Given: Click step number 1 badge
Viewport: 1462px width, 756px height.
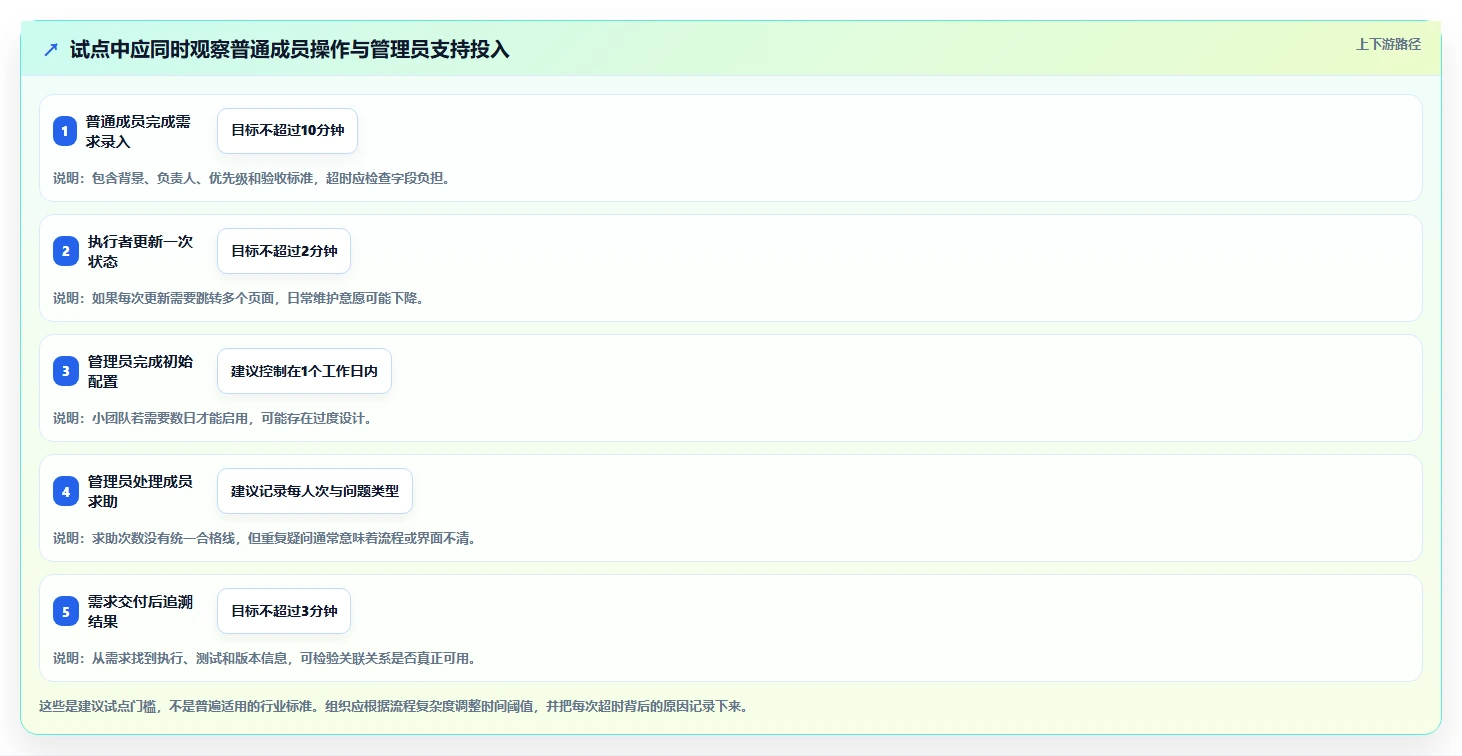Looking at the screenshot, I should coord(65,131).
